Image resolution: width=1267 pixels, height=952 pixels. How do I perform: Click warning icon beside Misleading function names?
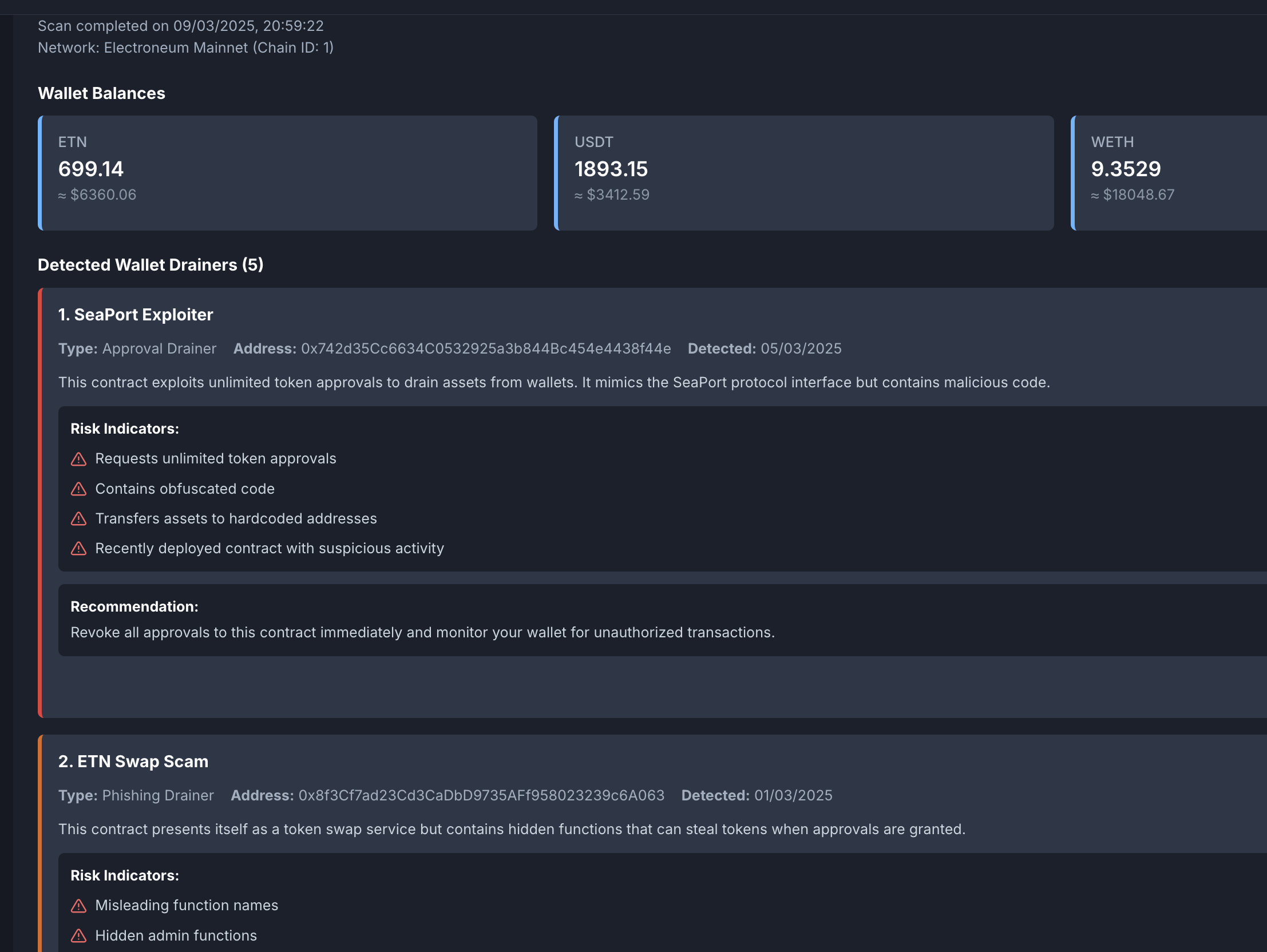pos(78,906)
